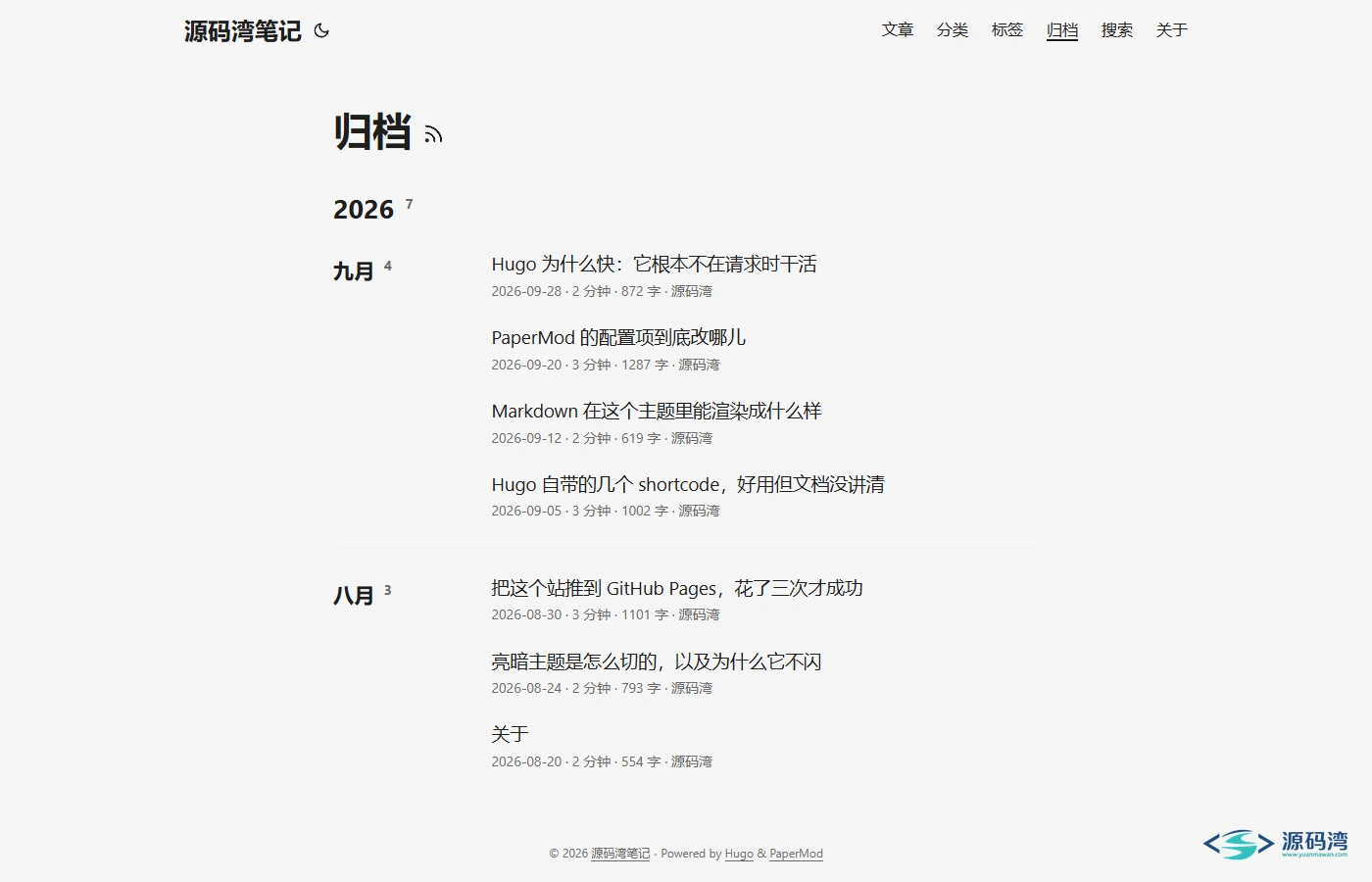This screenshot has height=882, width=1372.
Task: Select the 归档 nav menu item
Action: point(1062,30)
